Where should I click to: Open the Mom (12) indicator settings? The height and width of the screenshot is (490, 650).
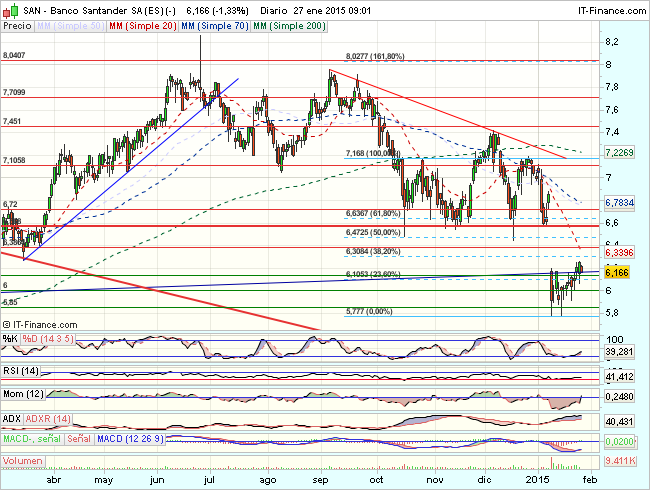click(25, 394)
